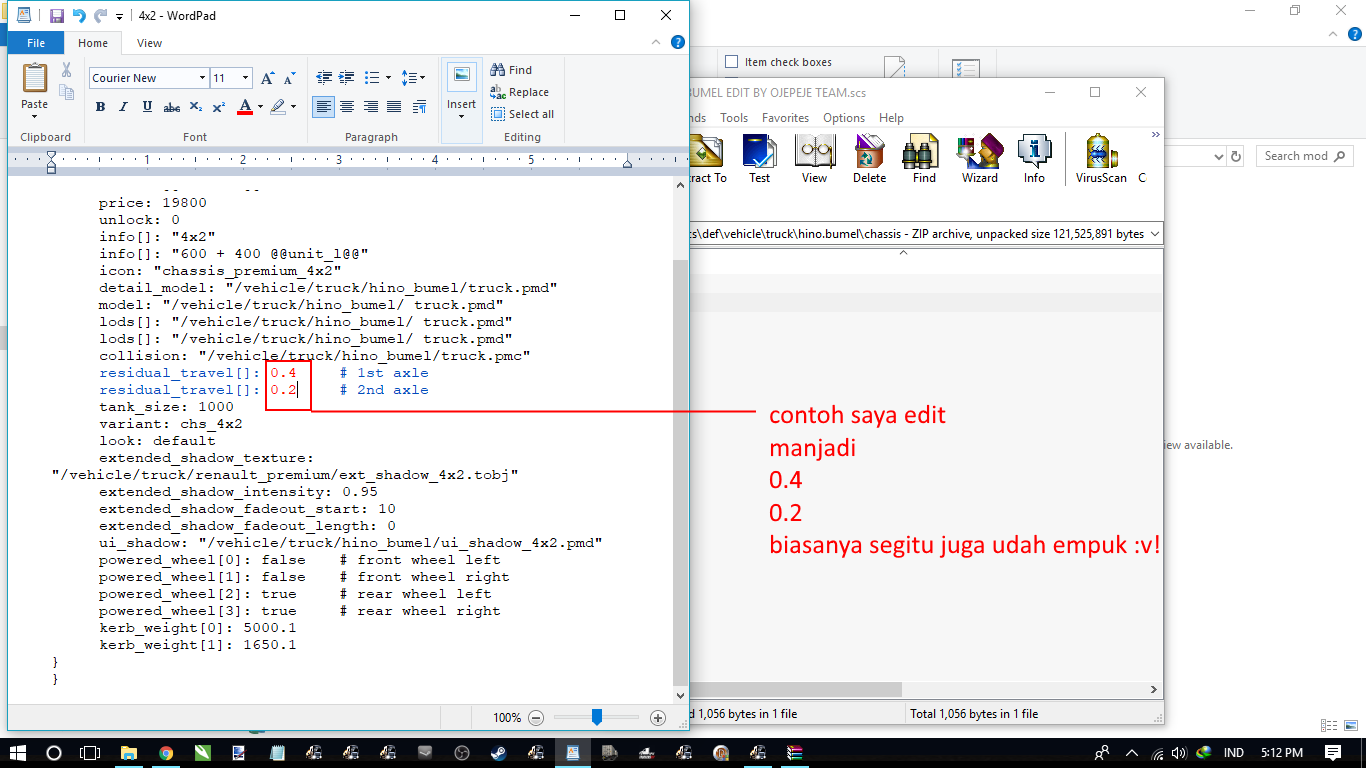1366x768 pixels.
Task: Expand the Paste options arrow
Action: 35,116
